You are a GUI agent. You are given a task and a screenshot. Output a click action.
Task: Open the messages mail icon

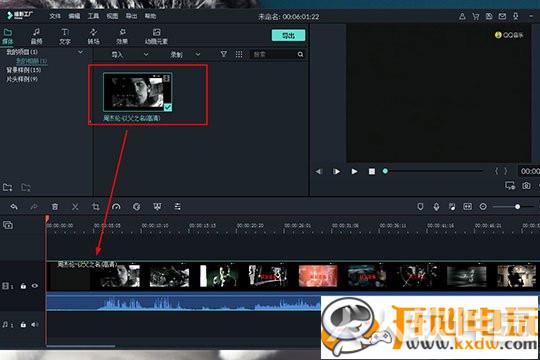tap(502, 16)
